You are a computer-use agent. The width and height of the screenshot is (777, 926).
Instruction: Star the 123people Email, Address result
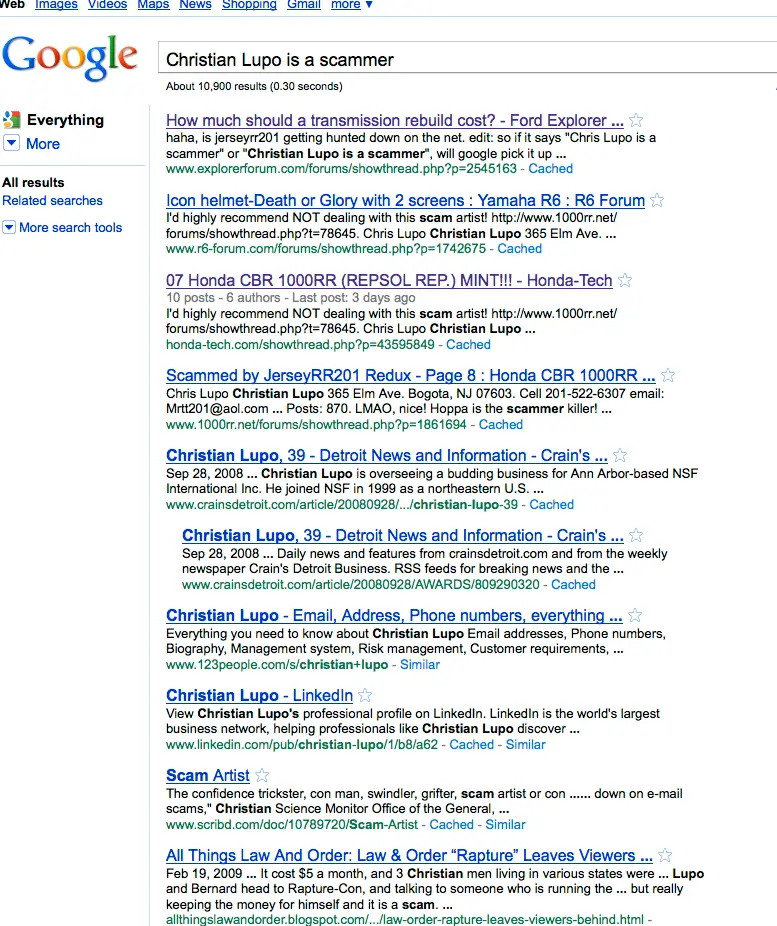635,615
